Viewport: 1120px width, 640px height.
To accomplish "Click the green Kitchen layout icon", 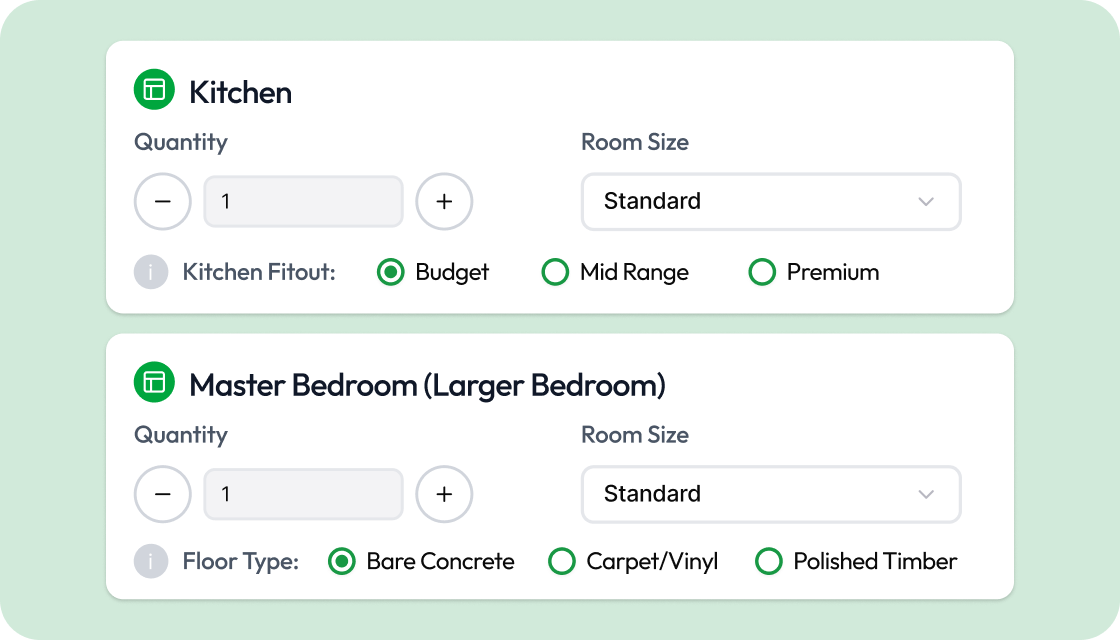I will (154, 90).
